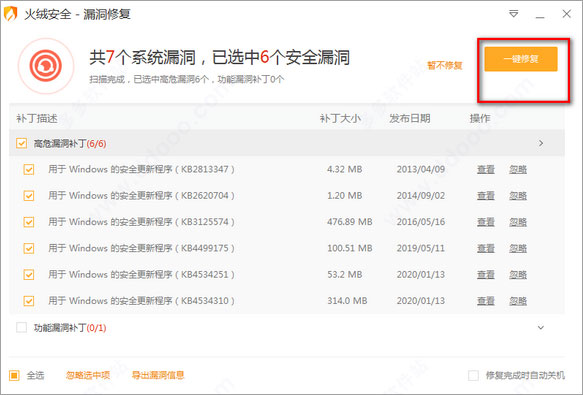
Task: Click the 发布日期 column header
Action: point(410,119)
